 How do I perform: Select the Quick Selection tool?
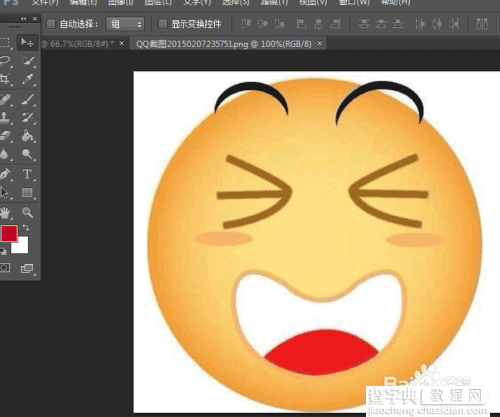(27, 61)
